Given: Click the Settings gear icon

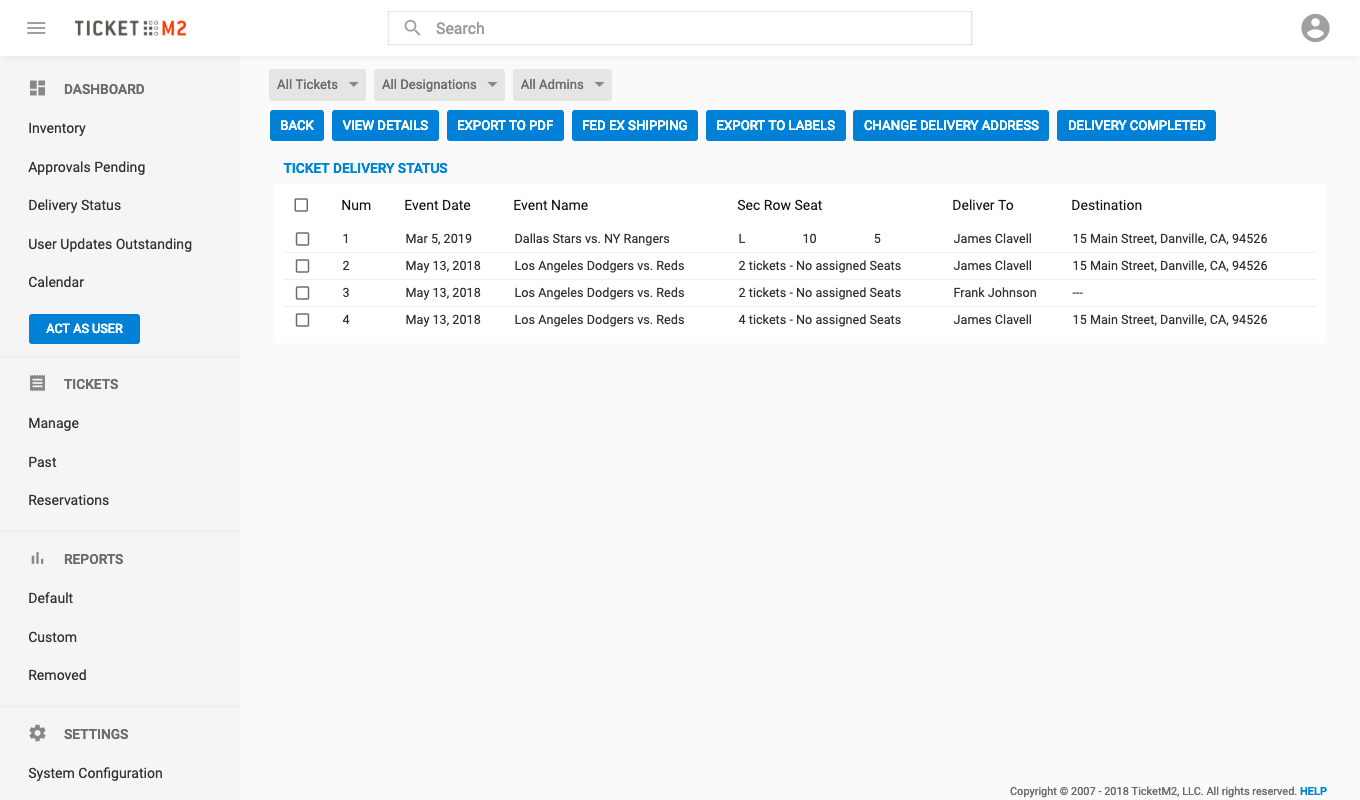Looking at the screenshot, I should [38, 734].
